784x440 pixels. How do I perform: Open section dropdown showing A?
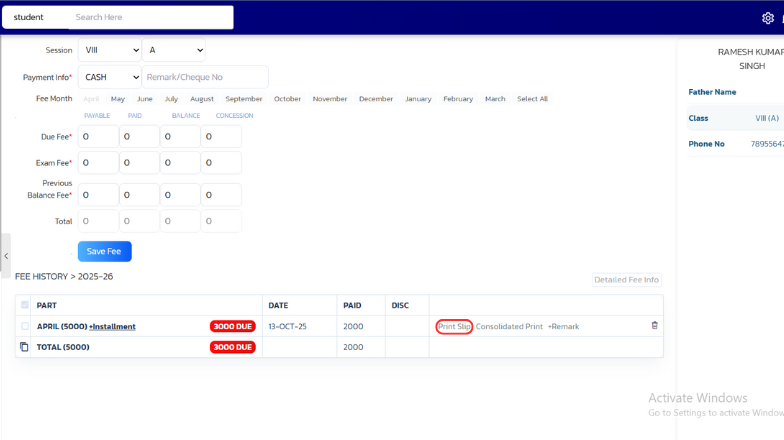(174, 50)
